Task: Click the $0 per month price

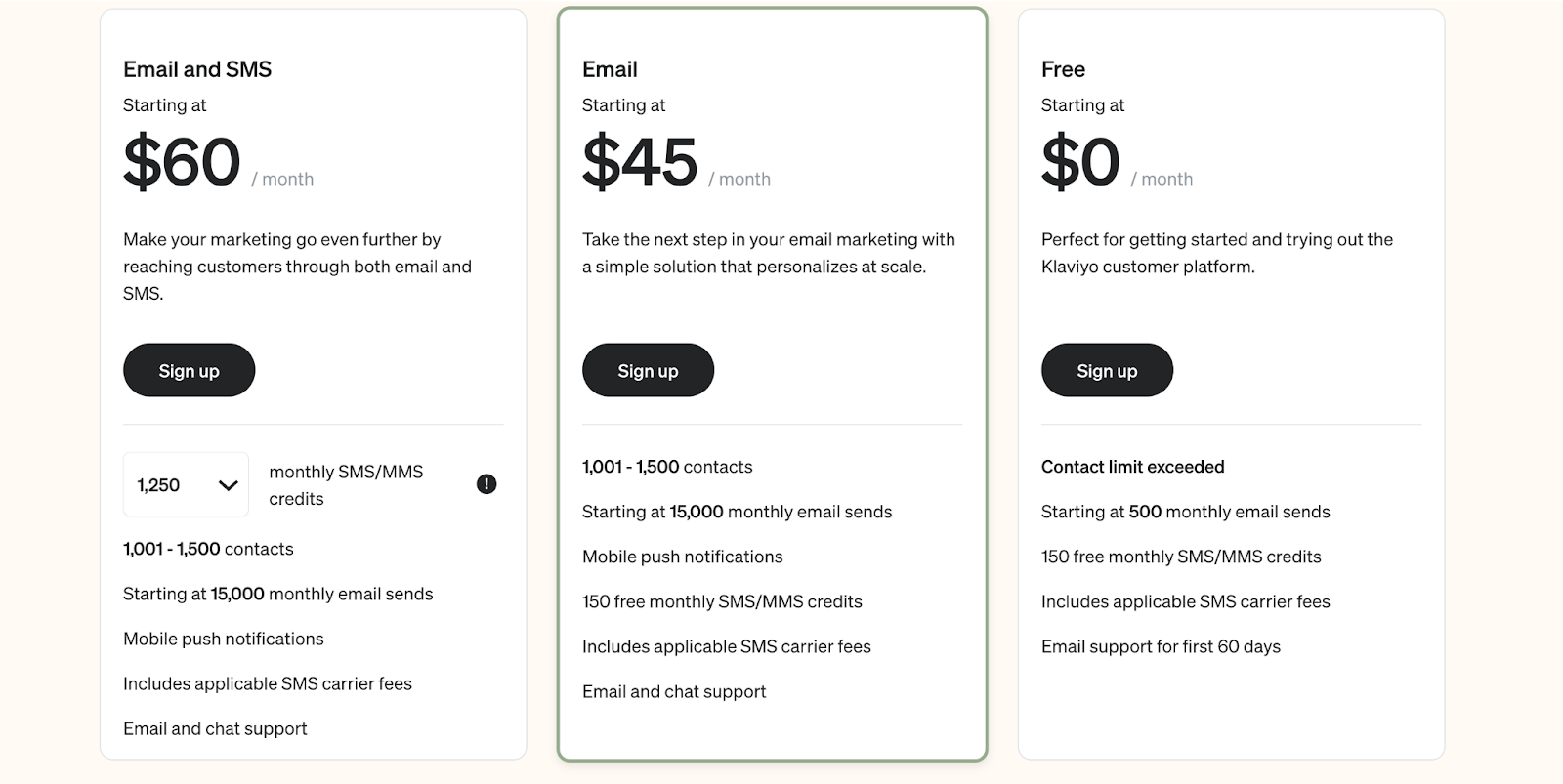Action: (x=1080, y=162)
